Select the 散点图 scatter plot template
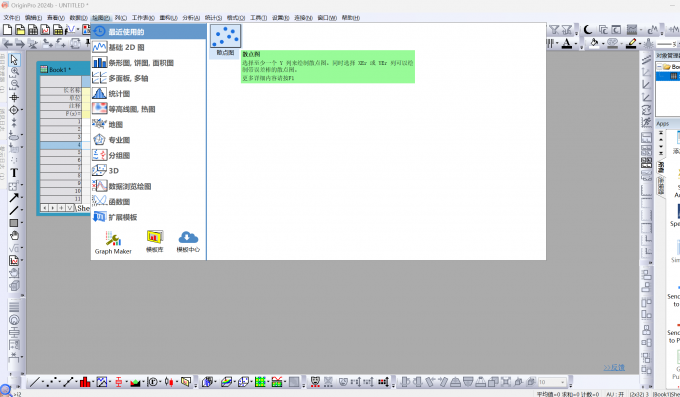 [226, 41]
